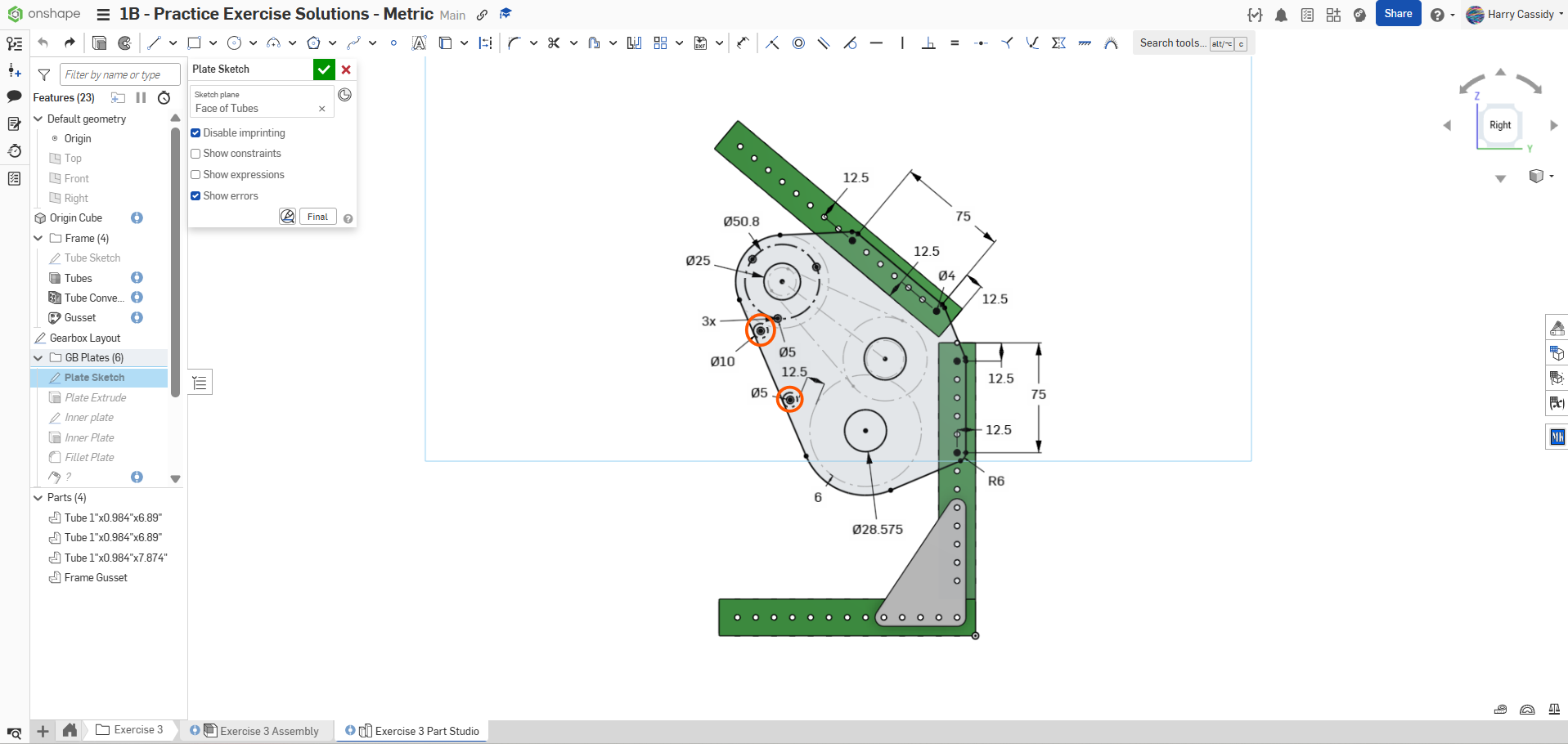Apply the Concentric constraint
This screenshot has width=1568, height=744.
pos(798,43)
